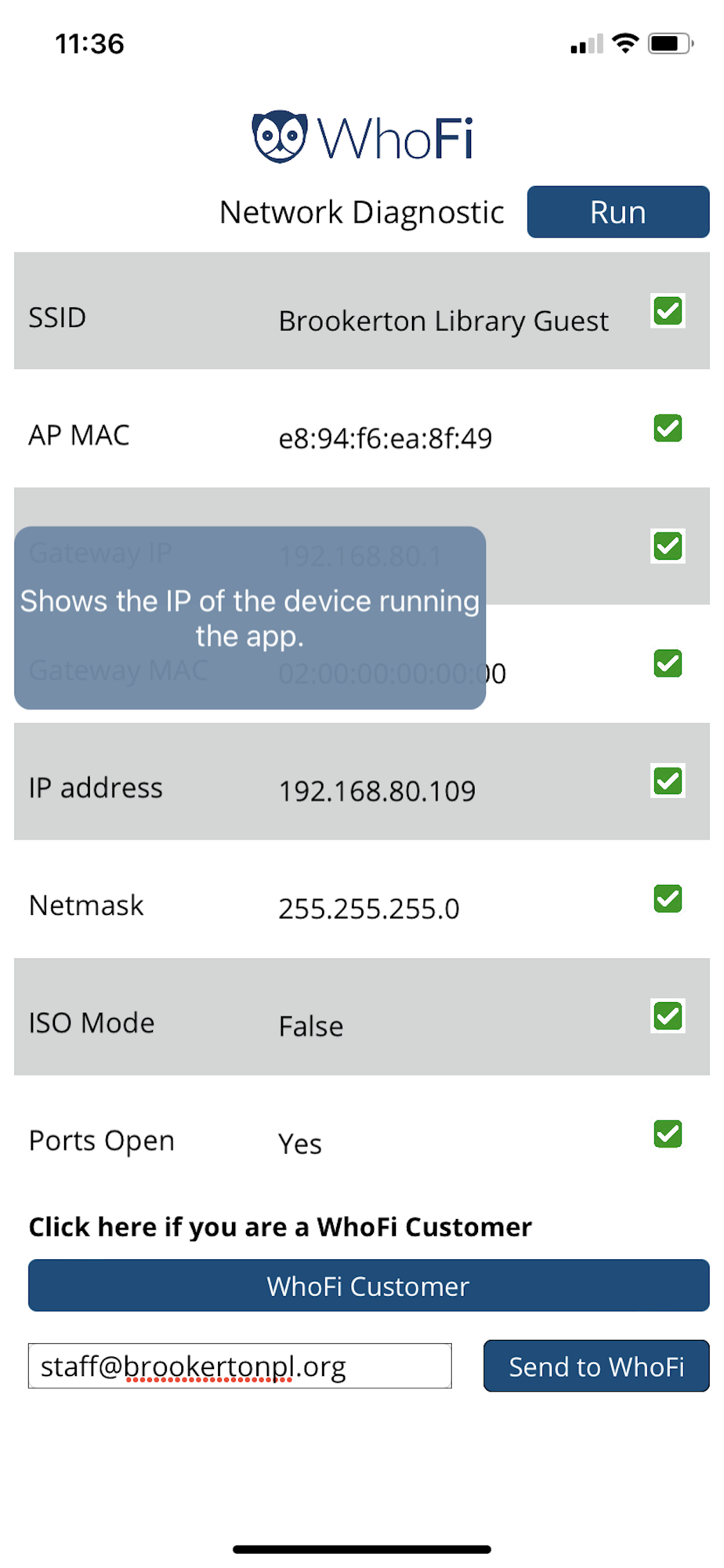Toggle the SSID row checkbox
Viewport: 724px width, 1568px height.
668,311
